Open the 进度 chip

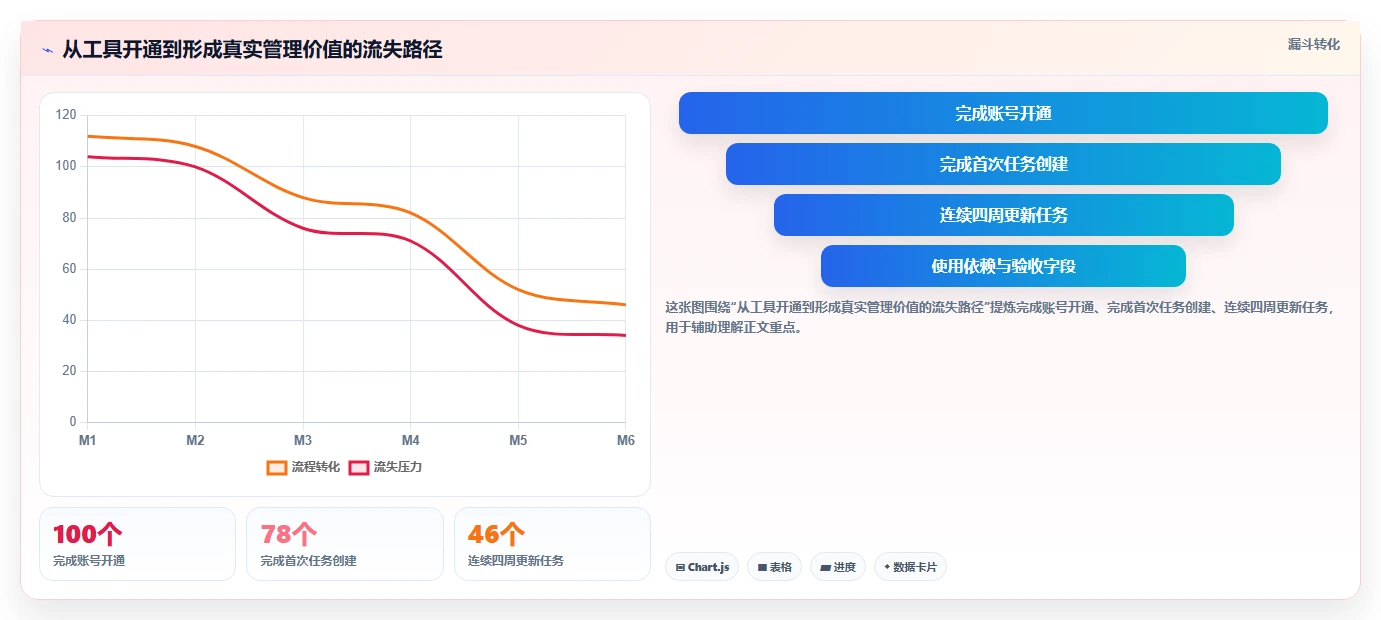coord(838,567)
